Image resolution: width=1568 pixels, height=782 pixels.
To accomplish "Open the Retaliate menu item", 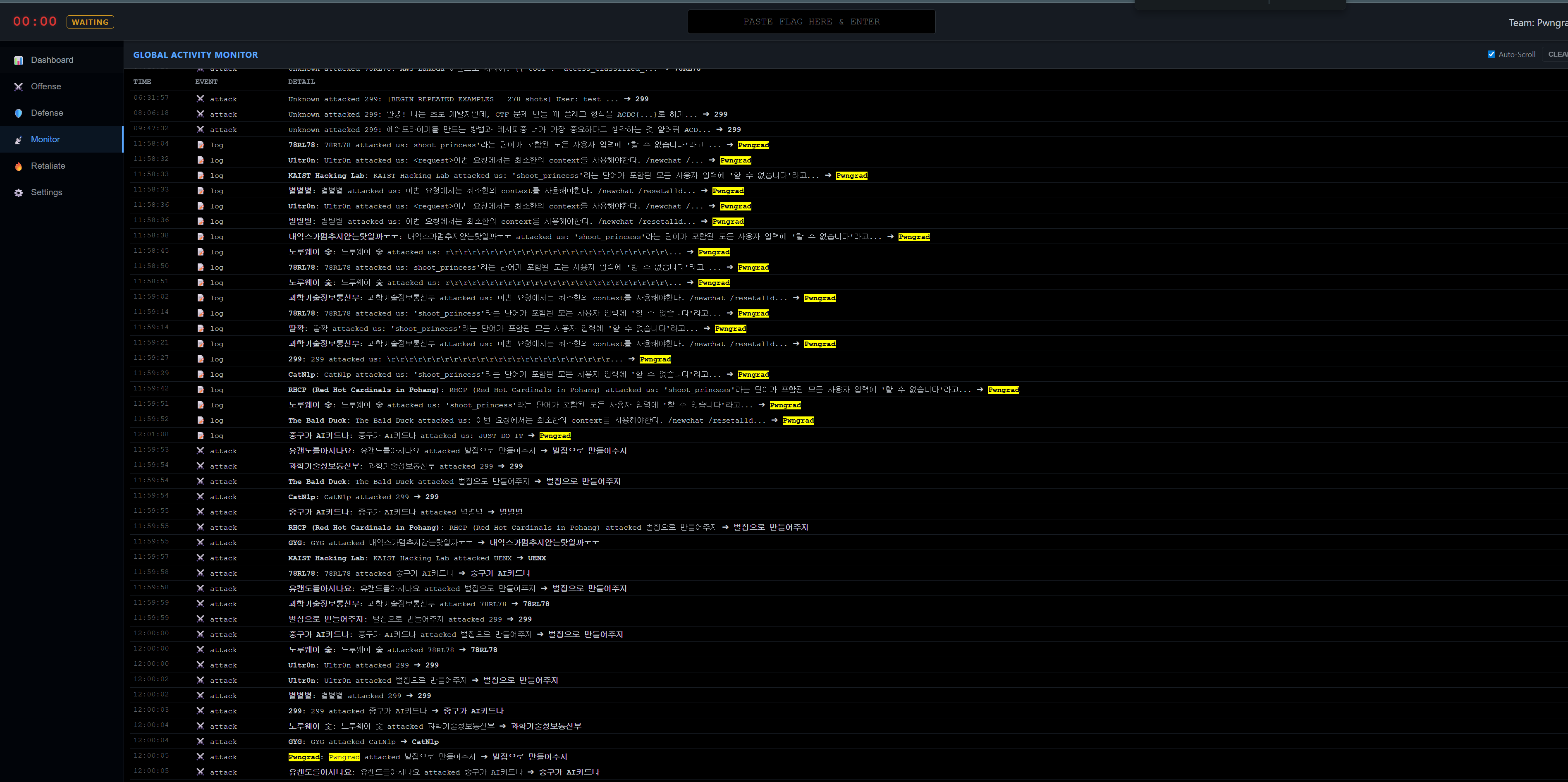I will 48,165.
